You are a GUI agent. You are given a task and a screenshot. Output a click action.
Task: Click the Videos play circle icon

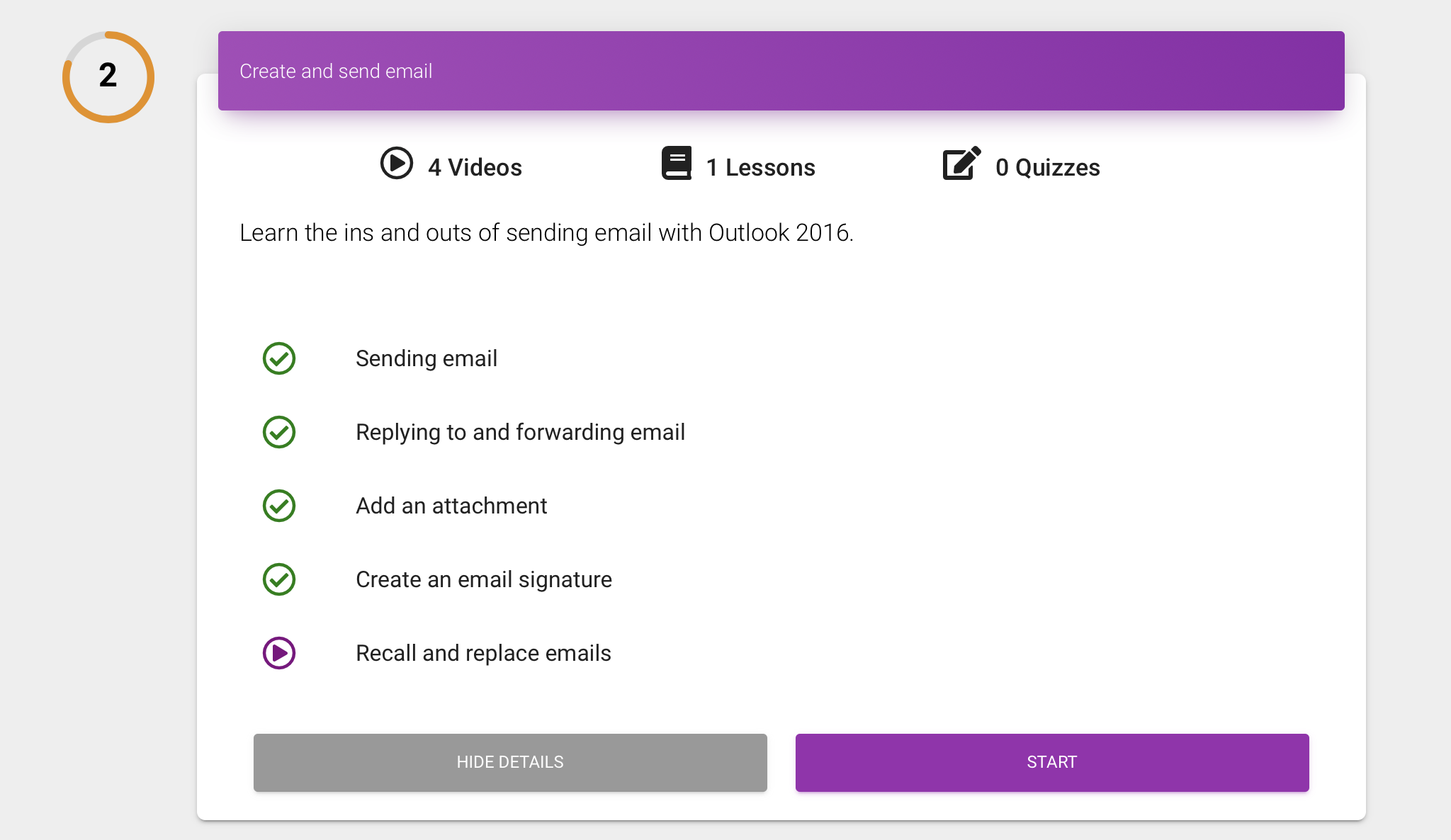(x=396, y=164)
